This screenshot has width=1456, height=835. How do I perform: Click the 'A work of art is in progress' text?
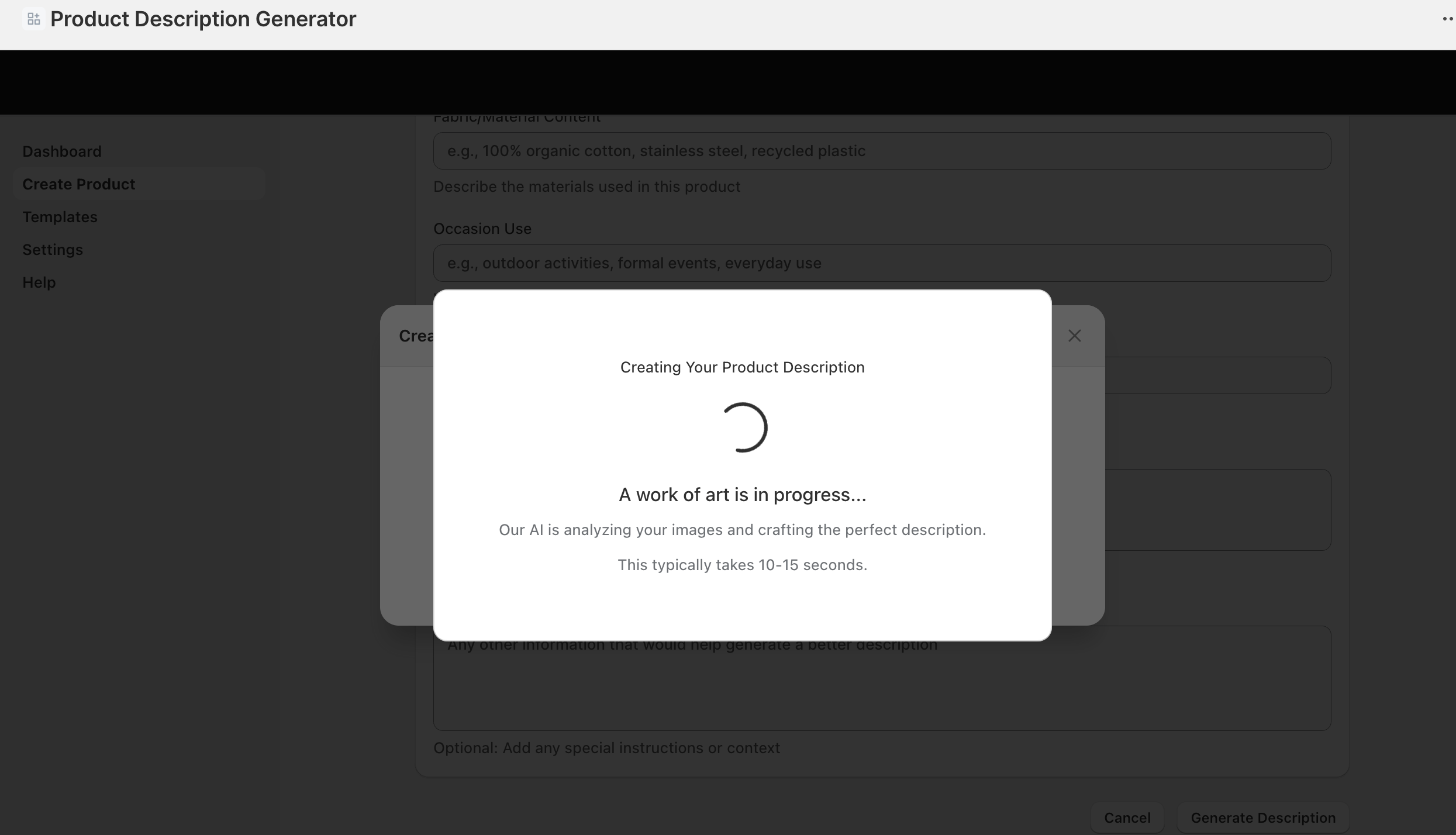tap(742, 495)
